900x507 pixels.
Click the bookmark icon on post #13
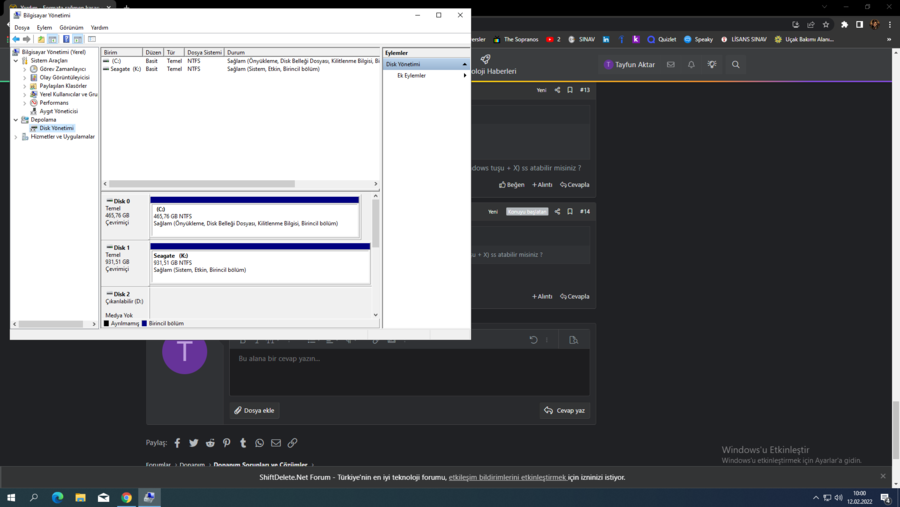(x=570, y=90)
